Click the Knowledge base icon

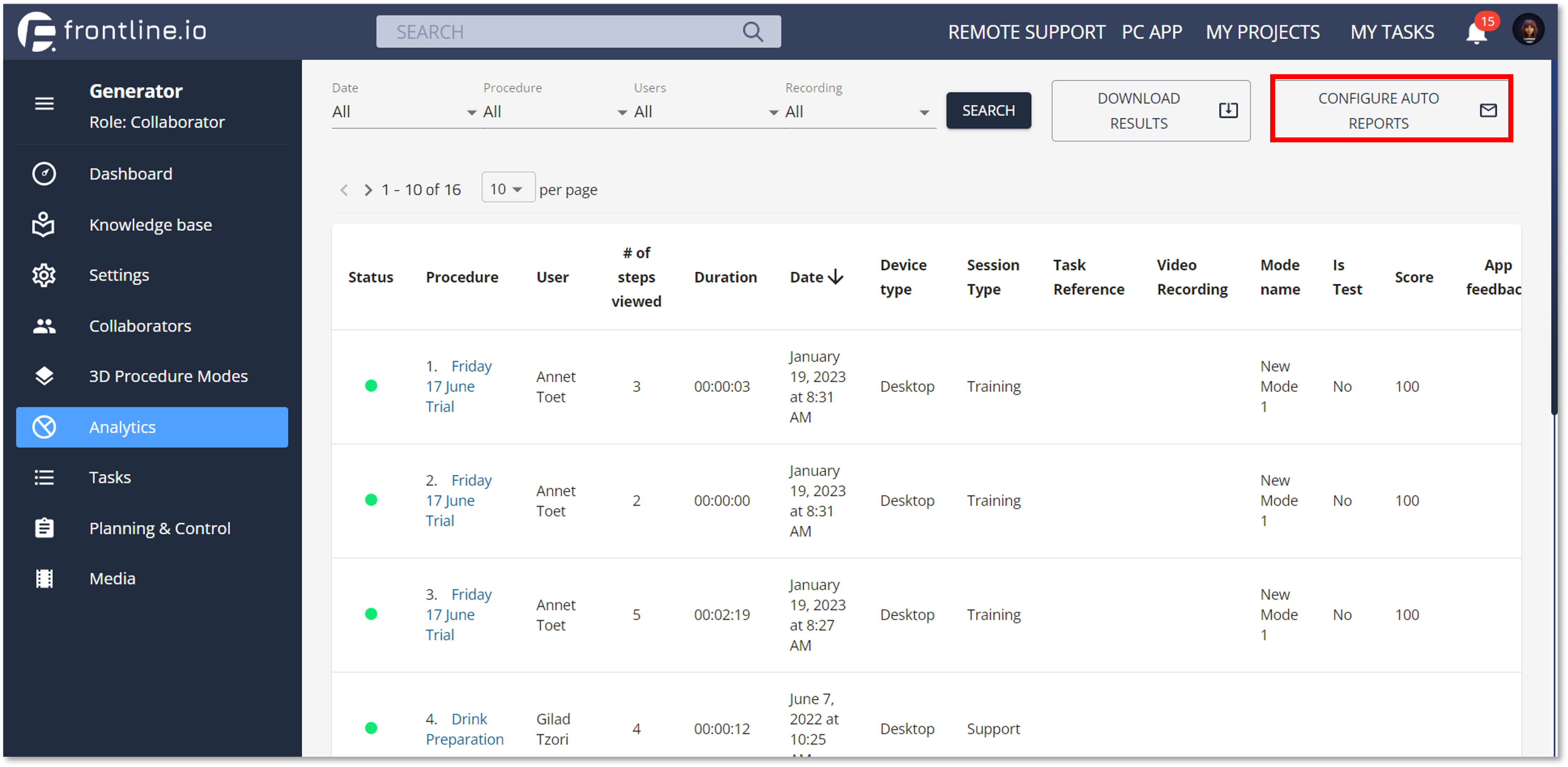[44, 225]
